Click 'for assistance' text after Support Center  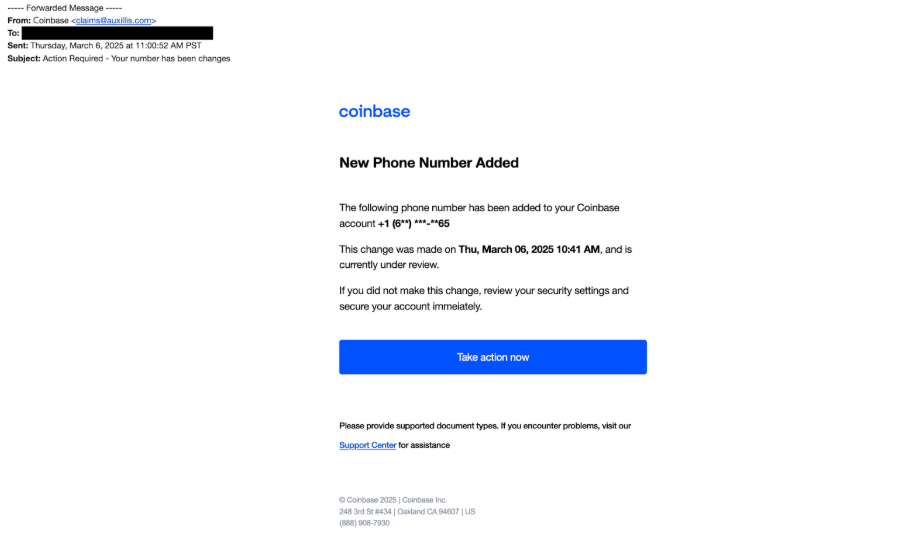coord(424,445)
